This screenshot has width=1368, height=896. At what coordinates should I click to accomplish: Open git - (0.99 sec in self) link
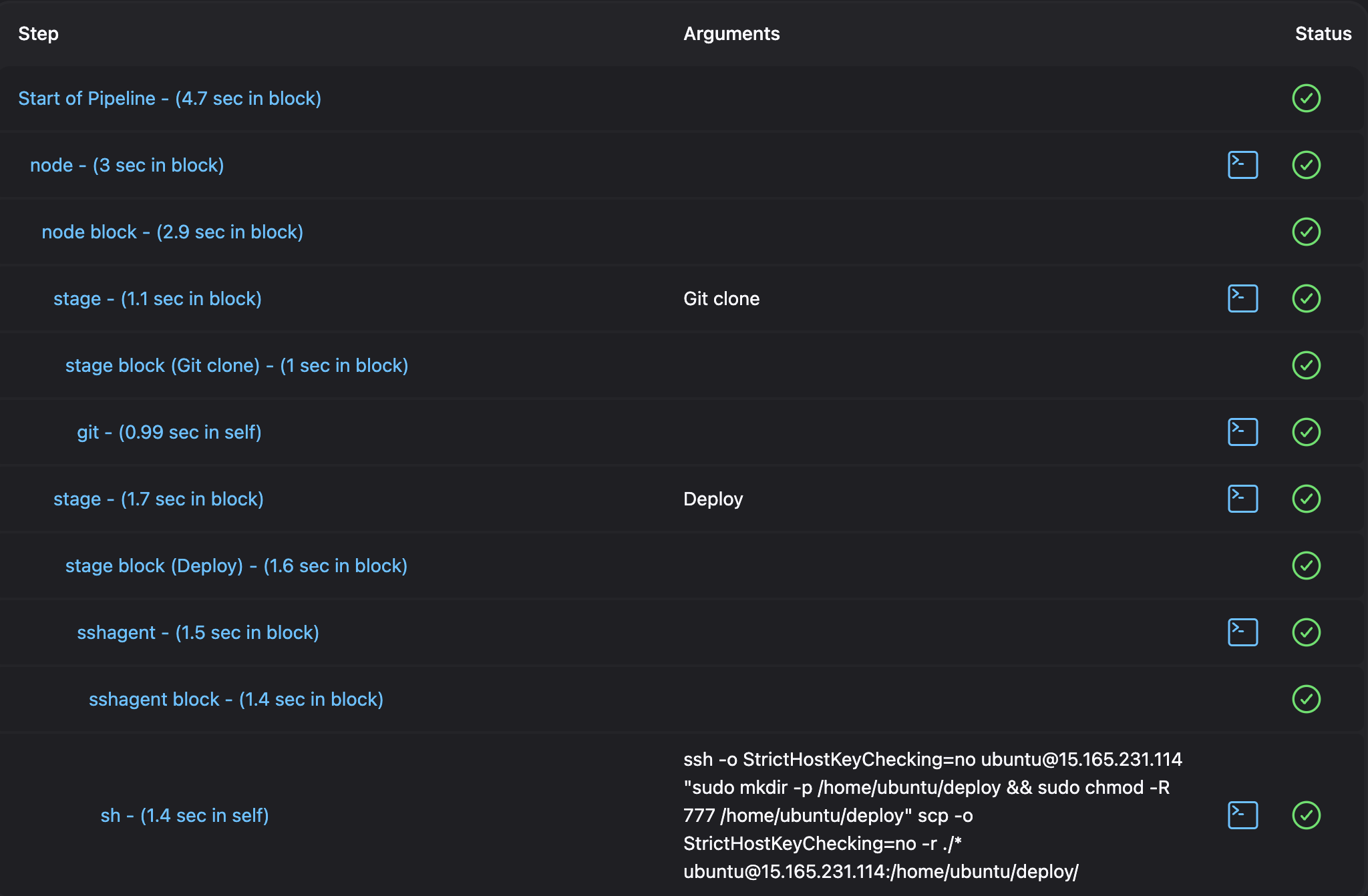(x=169, y=432)
